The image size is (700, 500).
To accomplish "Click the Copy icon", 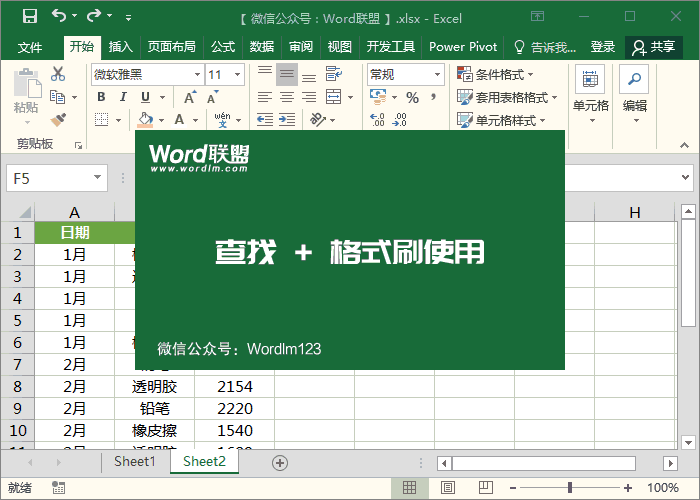I will pyautogui.click(x=57, y=97).
